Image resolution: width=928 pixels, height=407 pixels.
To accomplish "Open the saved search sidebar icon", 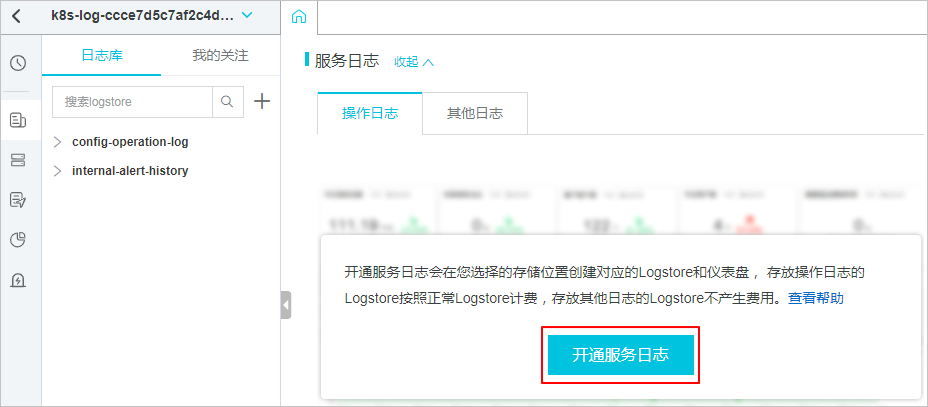I will (18, 200).
